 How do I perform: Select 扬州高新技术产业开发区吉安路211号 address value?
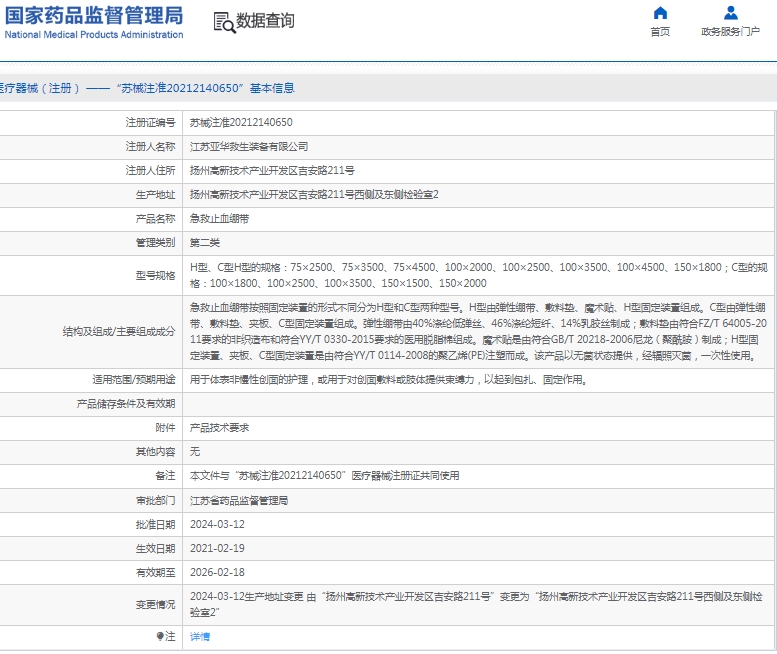(272, 170)
